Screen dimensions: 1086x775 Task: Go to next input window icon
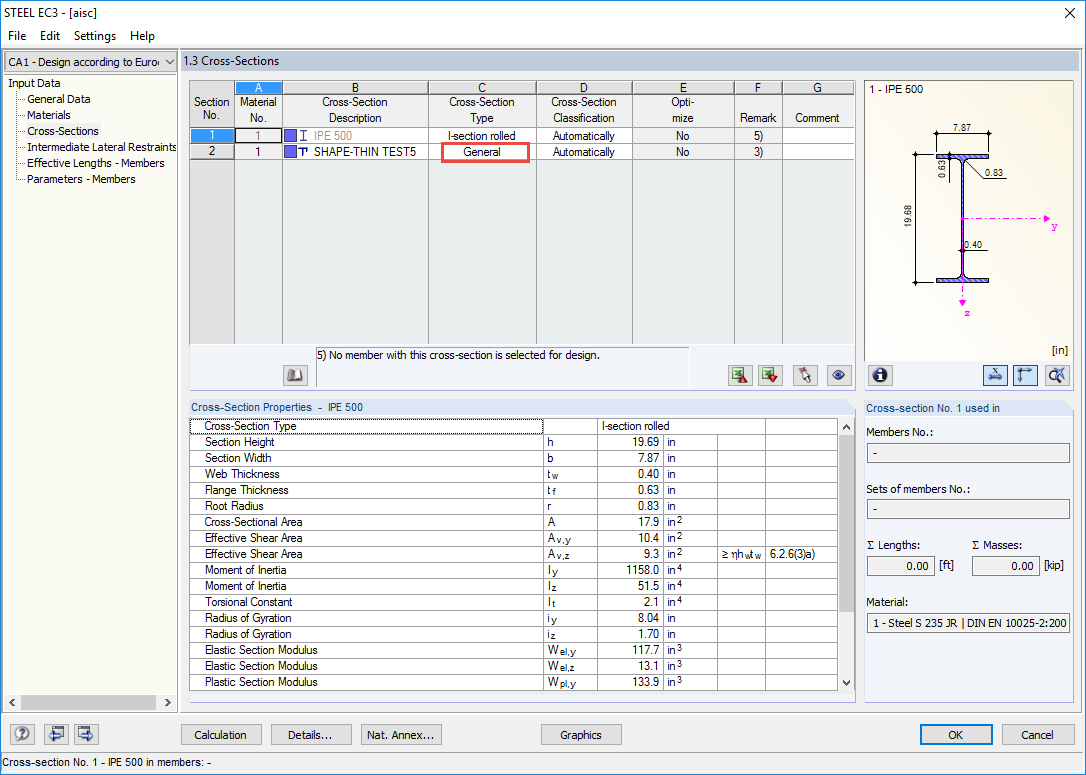86,733
